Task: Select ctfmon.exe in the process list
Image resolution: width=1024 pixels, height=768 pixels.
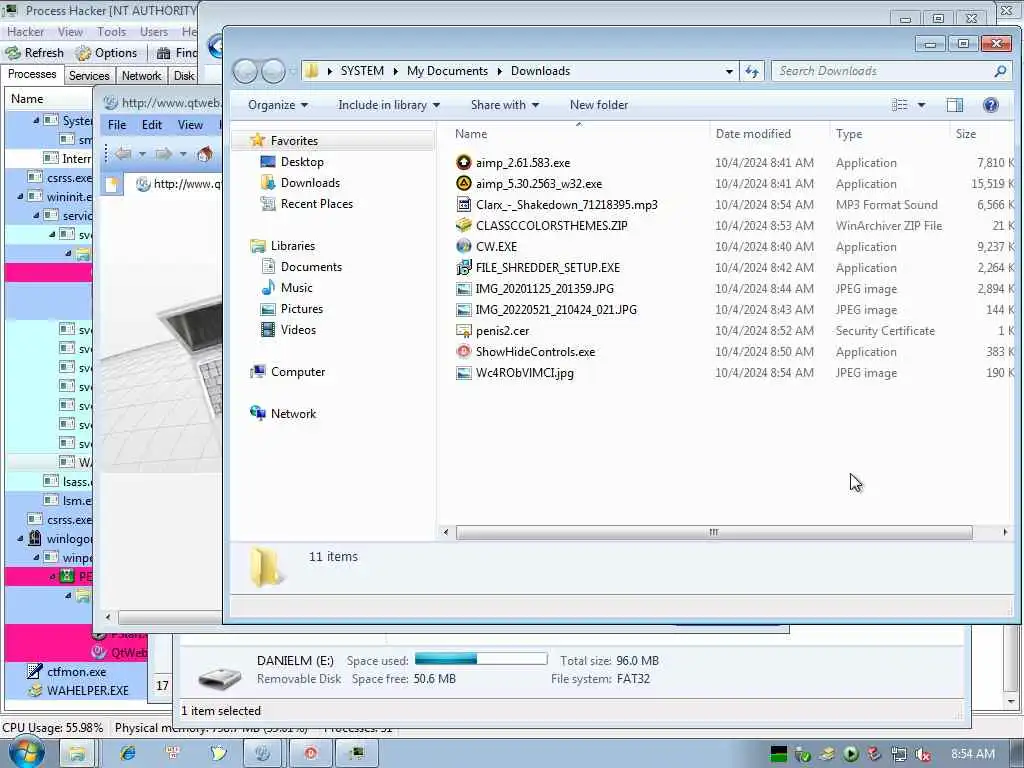Action: [x=76, y=672]
